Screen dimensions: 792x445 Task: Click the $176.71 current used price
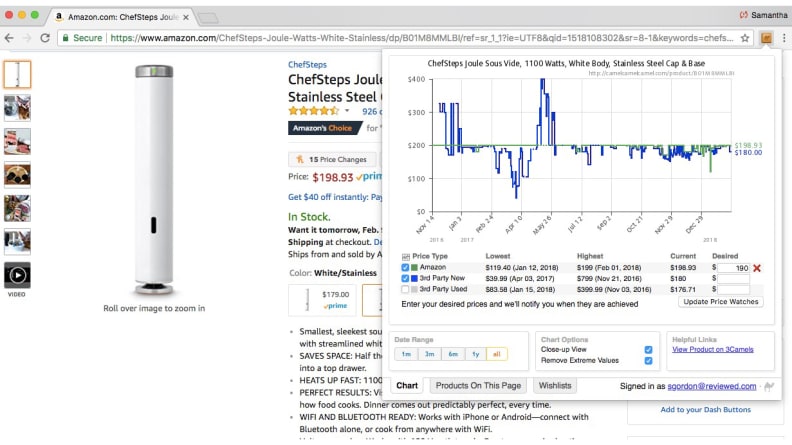682,290
